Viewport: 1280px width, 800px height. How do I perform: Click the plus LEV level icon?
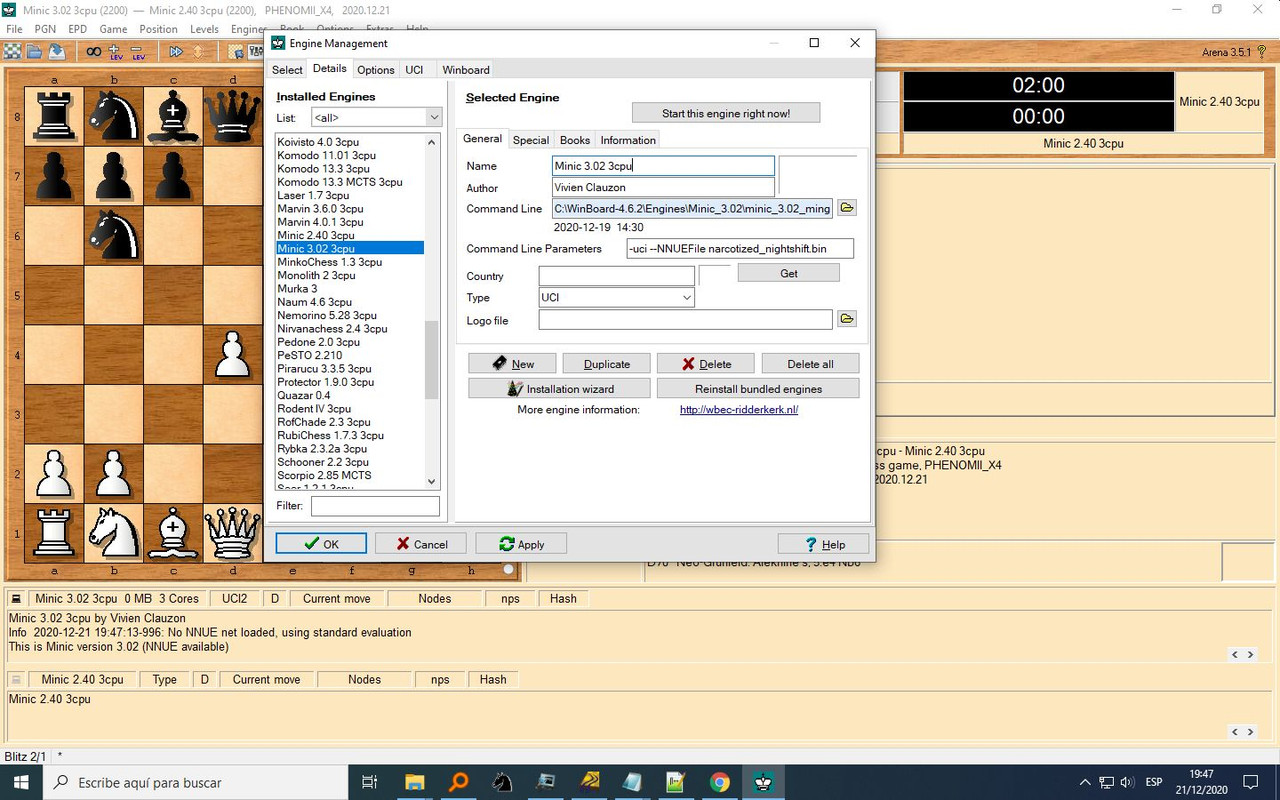tap(115, 51)
